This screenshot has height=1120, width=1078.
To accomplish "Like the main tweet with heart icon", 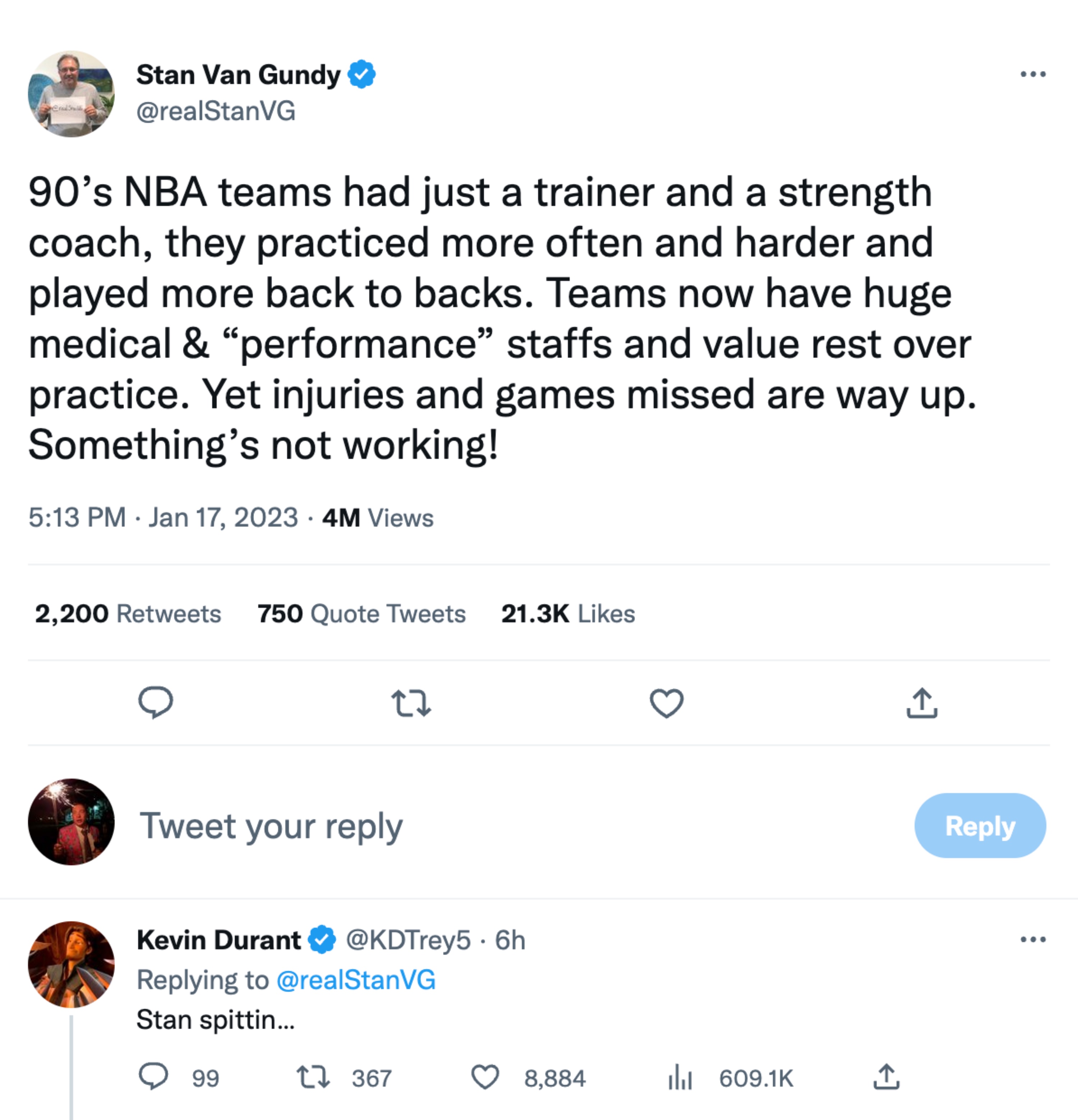I will [666, 703].
